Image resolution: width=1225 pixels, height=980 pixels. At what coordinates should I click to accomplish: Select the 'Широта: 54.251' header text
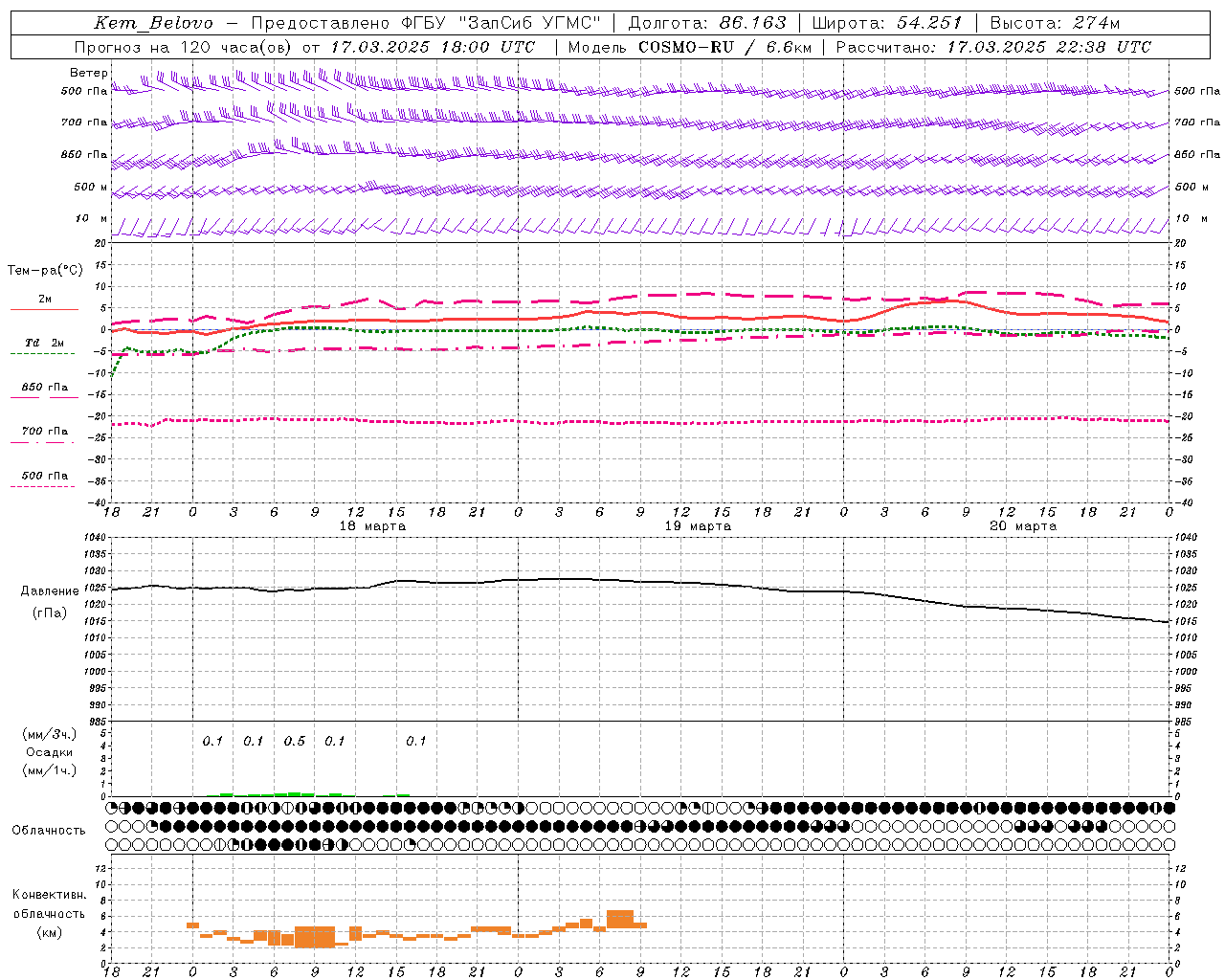click(886, 23)
